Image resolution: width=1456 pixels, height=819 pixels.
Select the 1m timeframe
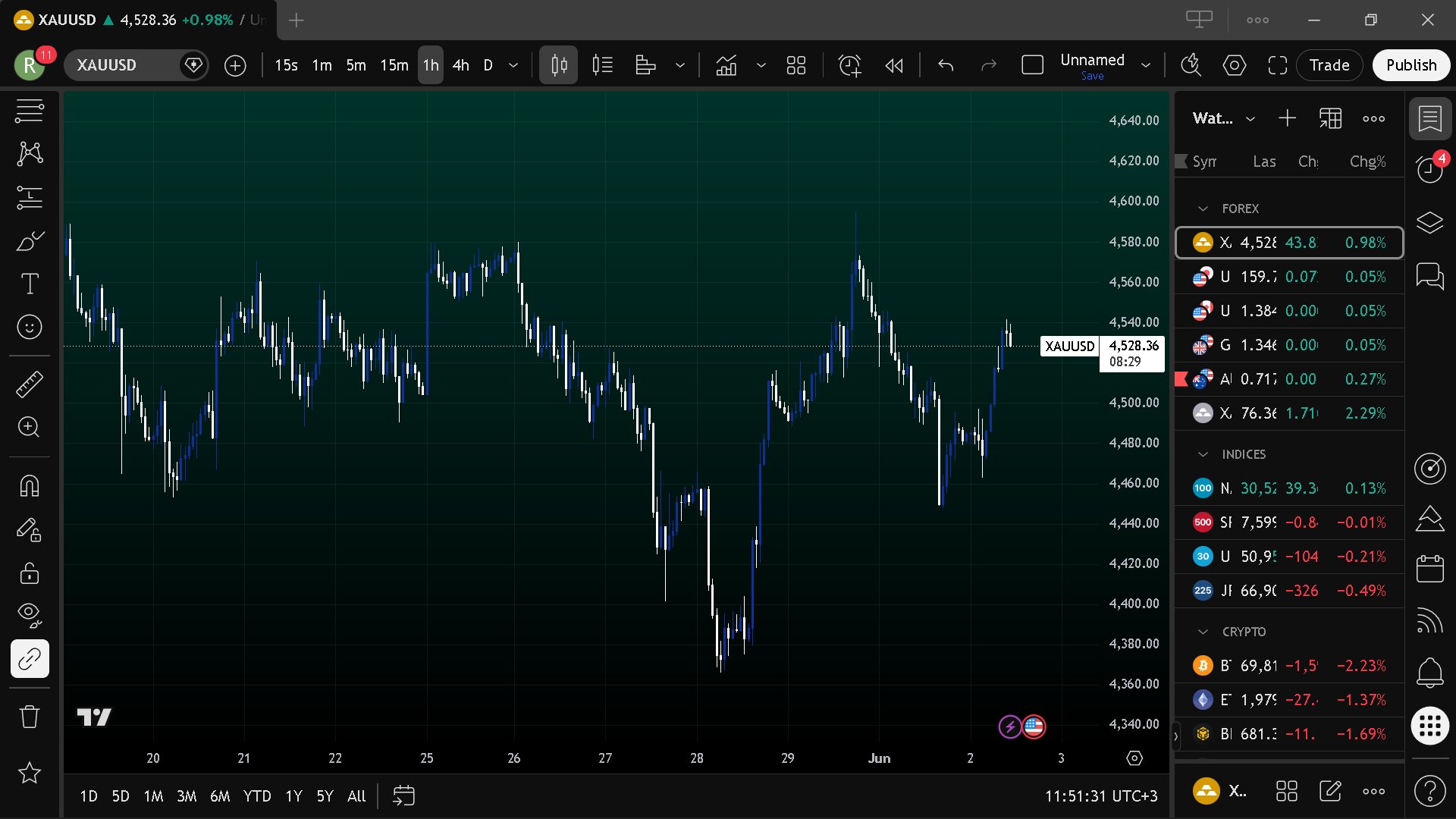[322, 65]
